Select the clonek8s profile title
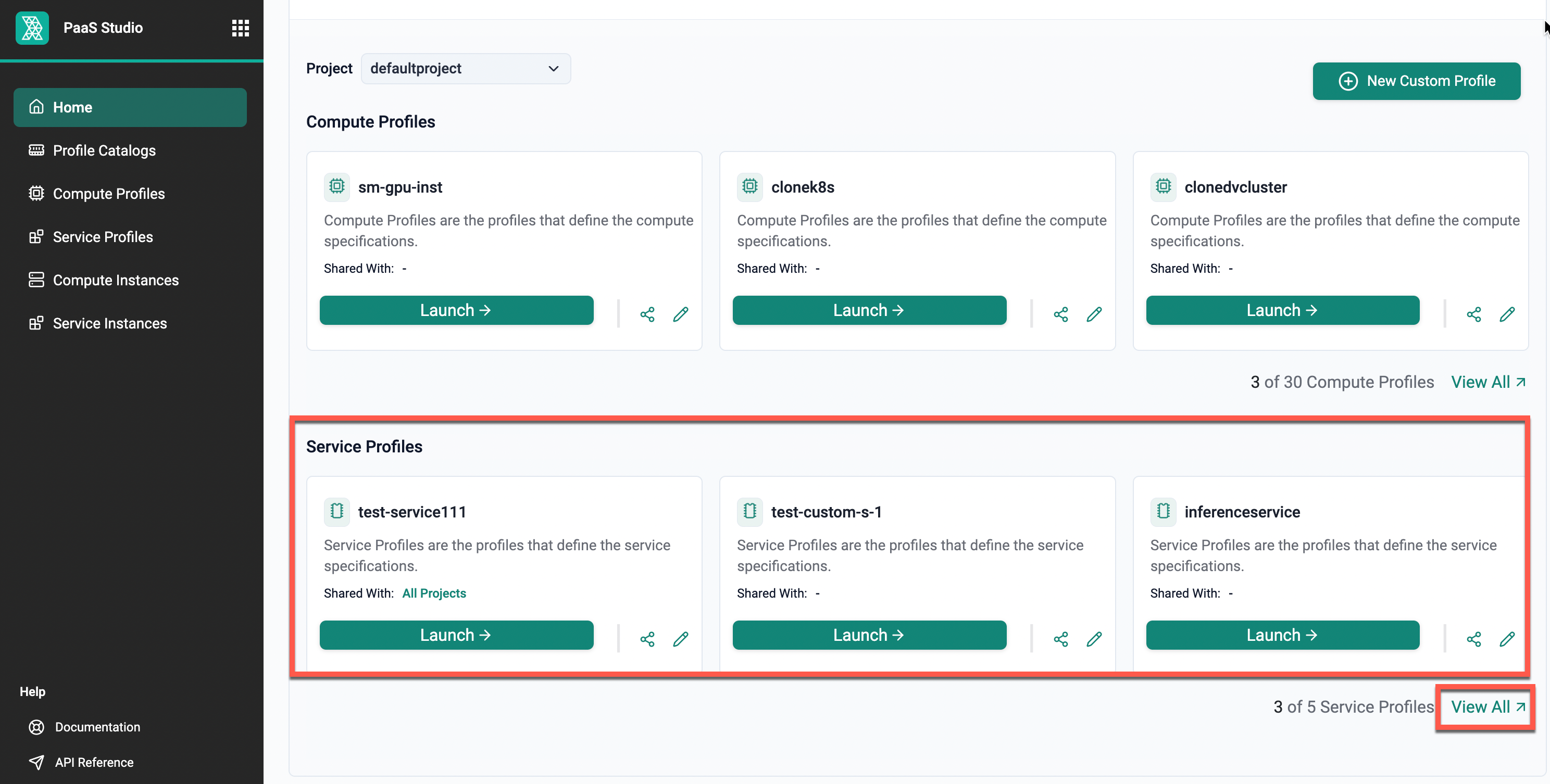Viewport: 1550px width, 784px height. point(803,187)
